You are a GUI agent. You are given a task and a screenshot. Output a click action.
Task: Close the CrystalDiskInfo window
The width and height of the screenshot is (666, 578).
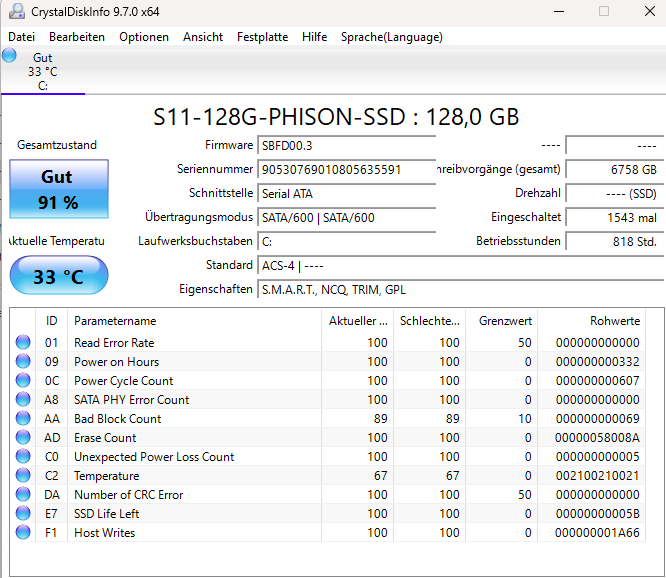[x=649, y=11]
